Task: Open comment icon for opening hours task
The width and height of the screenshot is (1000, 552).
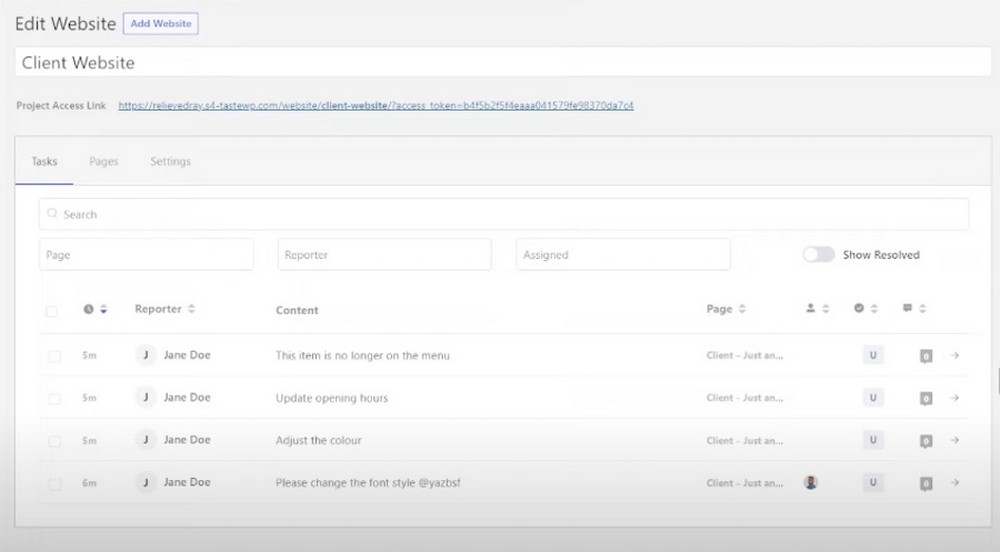Action: pos(926,398)
